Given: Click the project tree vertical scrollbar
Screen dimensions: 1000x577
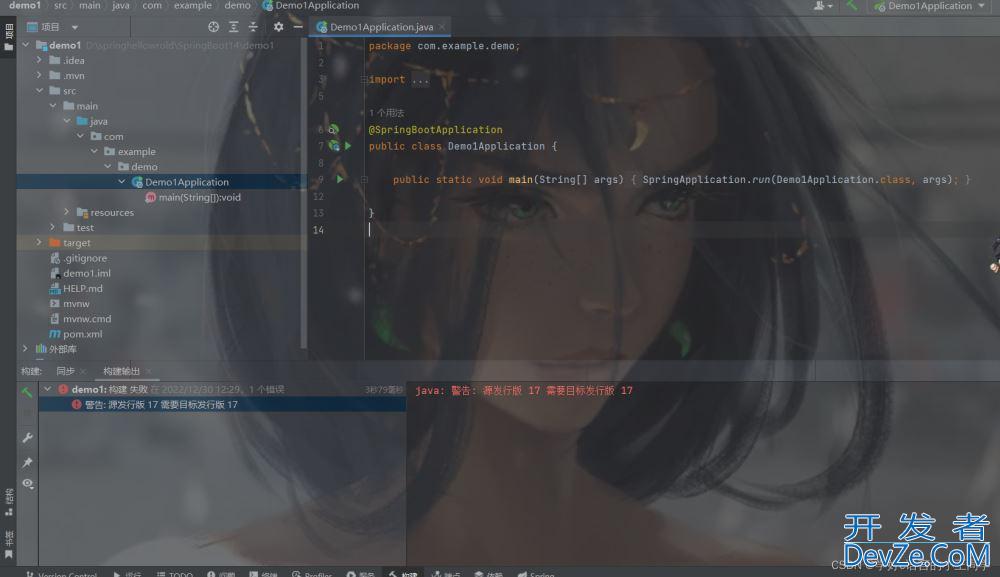Looking at the screenshot, I should 304,191.
